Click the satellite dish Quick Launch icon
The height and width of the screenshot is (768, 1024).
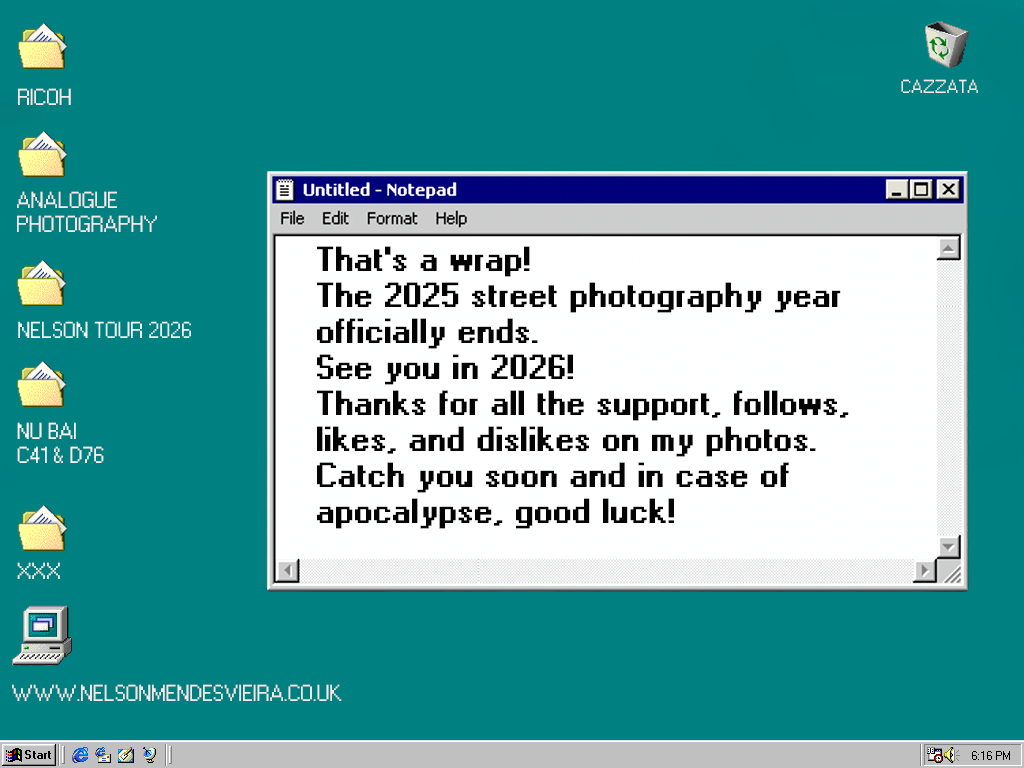pos(150,755)
